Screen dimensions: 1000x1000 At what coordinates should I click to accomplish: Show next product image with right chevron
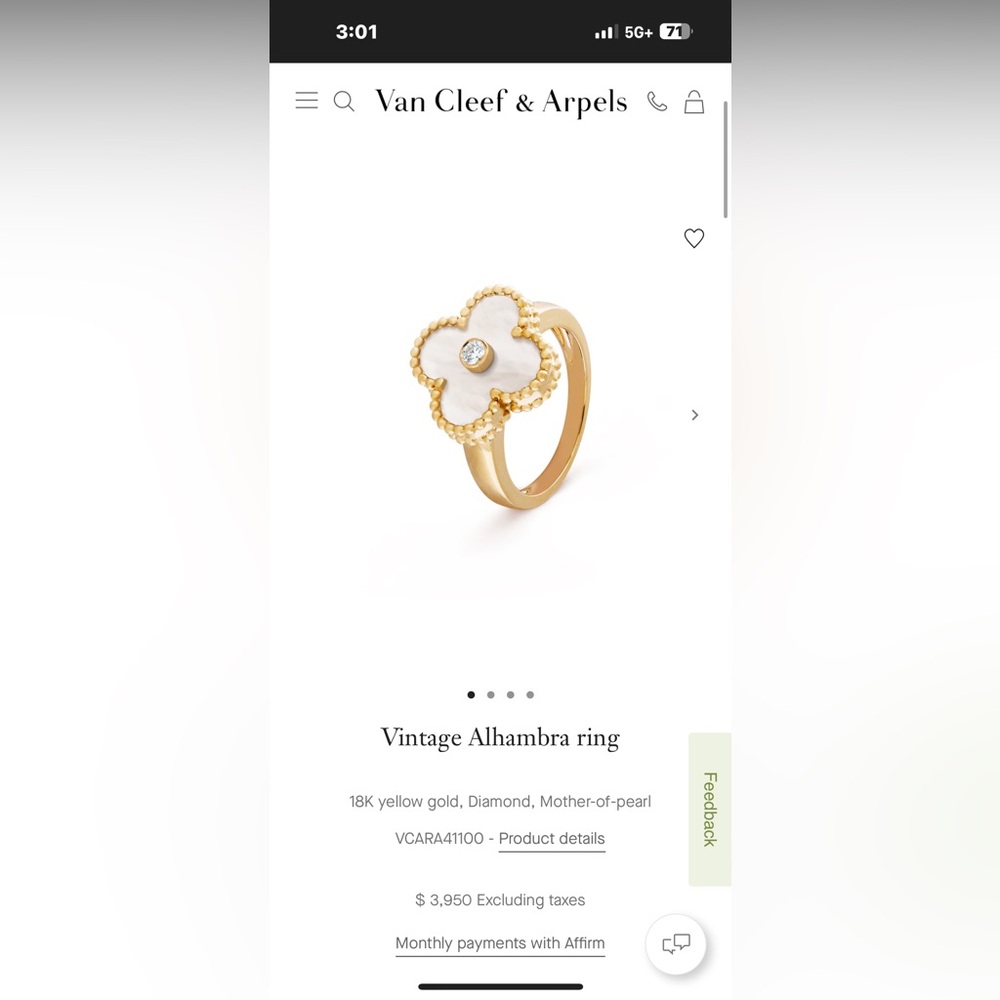(x=695, y=415)
